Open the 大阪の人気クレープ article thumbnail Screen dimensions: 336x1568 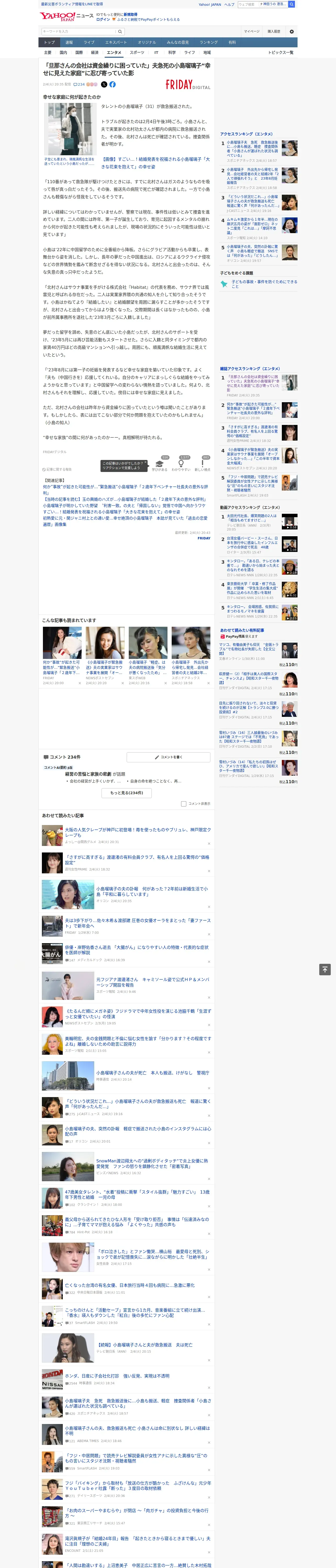52,835
